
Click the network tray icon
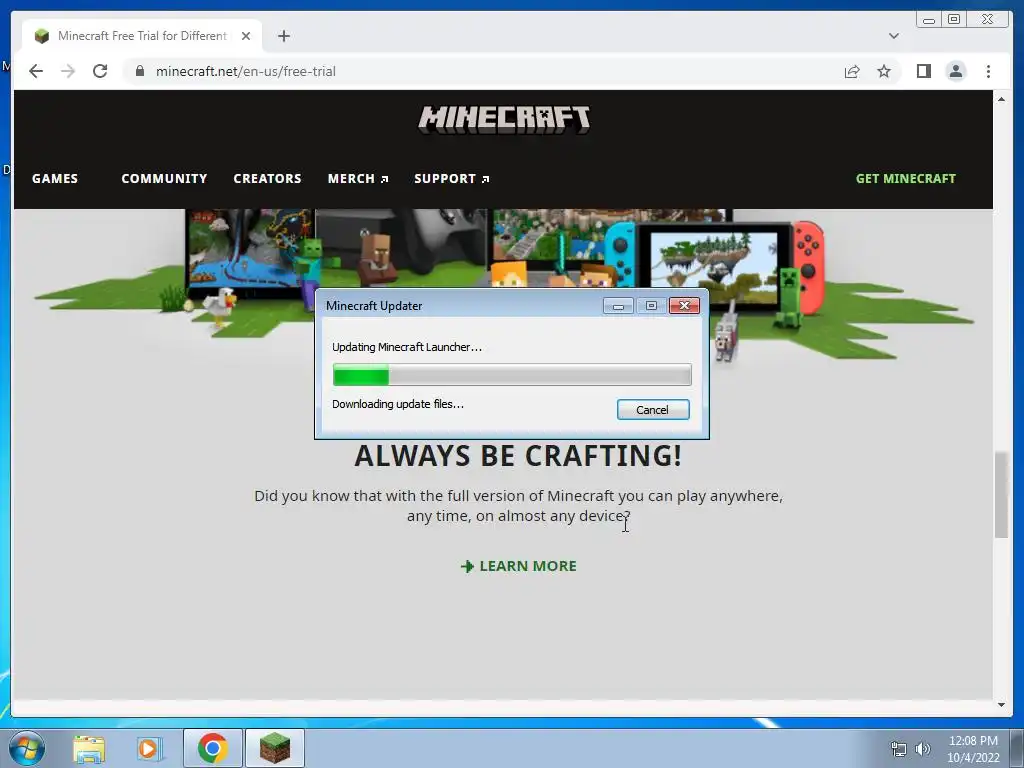899,749
